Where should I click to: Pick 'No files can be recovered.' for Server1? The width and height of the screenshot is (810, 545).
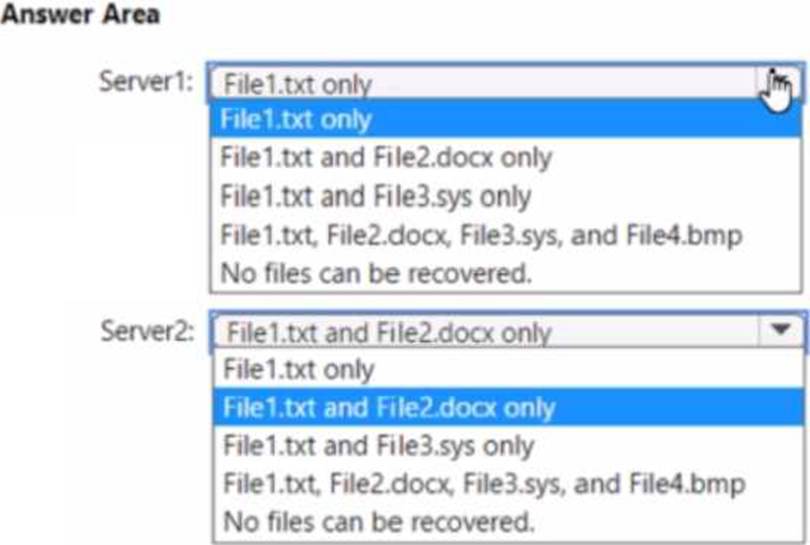(506, 273)
